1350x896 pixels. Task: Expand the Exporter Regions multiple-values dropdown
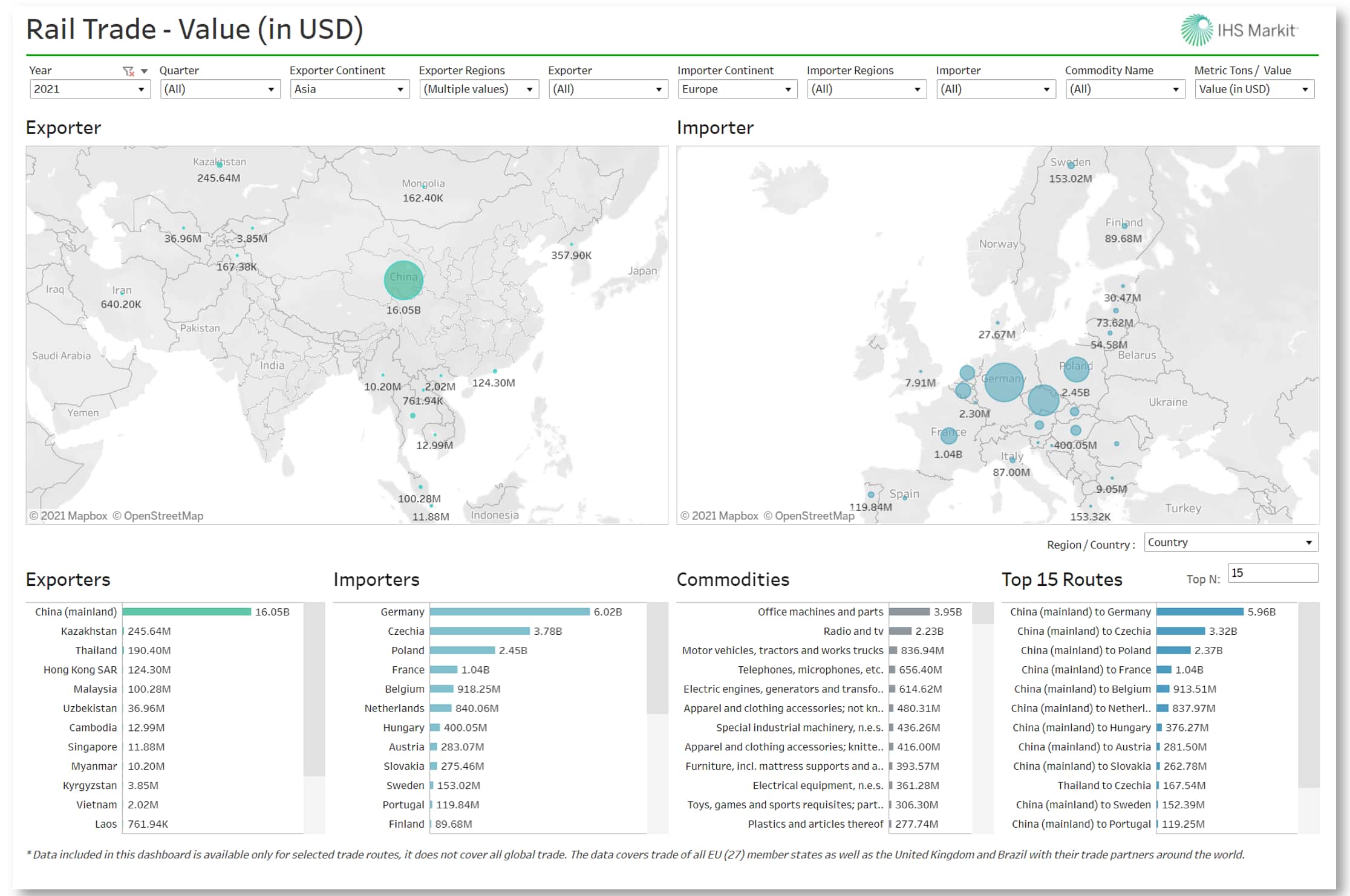pos(478,89)
